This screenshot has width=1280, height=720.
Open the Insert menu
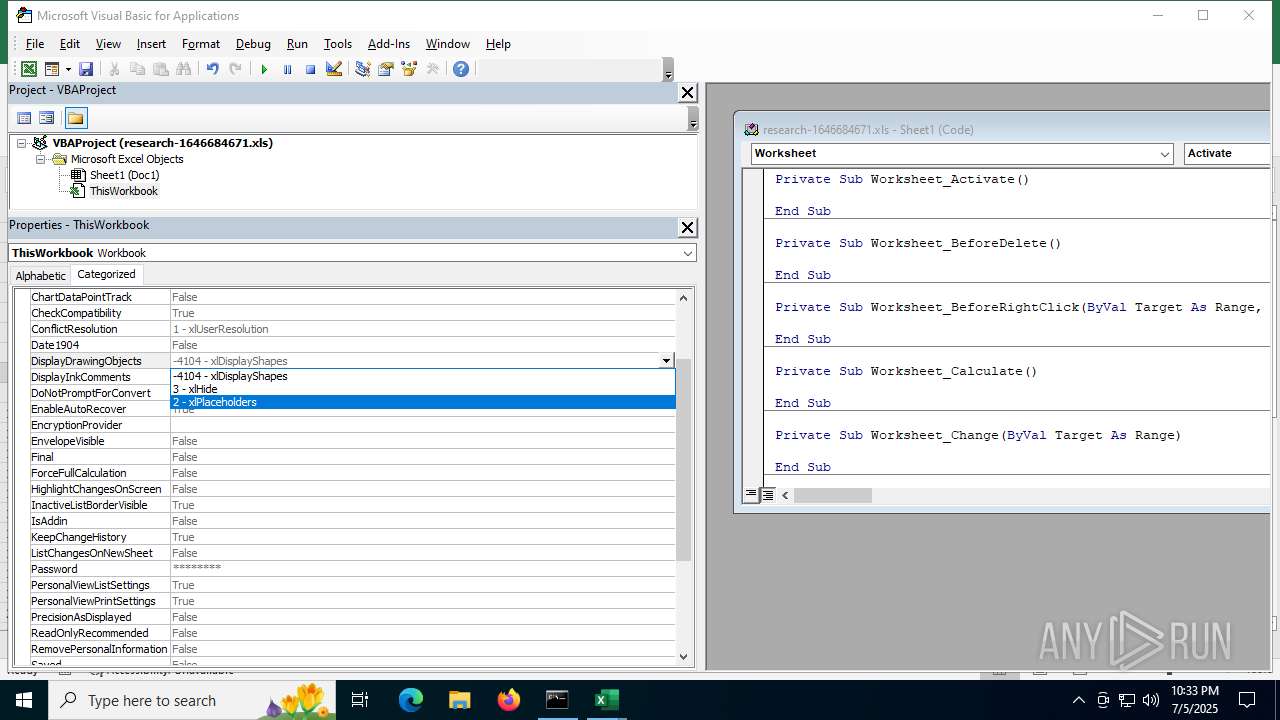(151, 44)
